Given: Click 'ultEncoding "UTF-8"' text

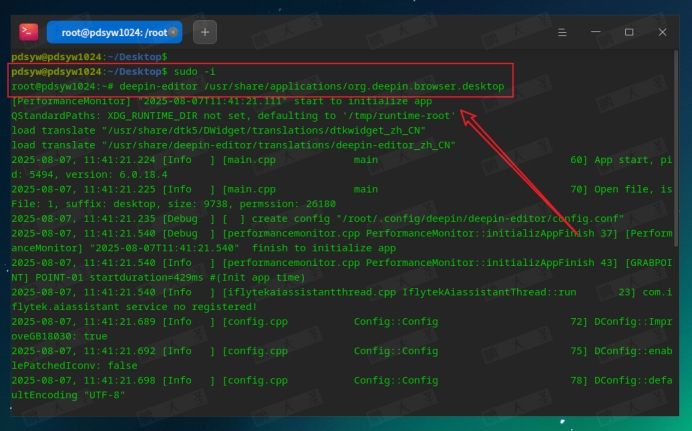Looking at the screenshot, I should pyautogui.click(x=68, y=395).
